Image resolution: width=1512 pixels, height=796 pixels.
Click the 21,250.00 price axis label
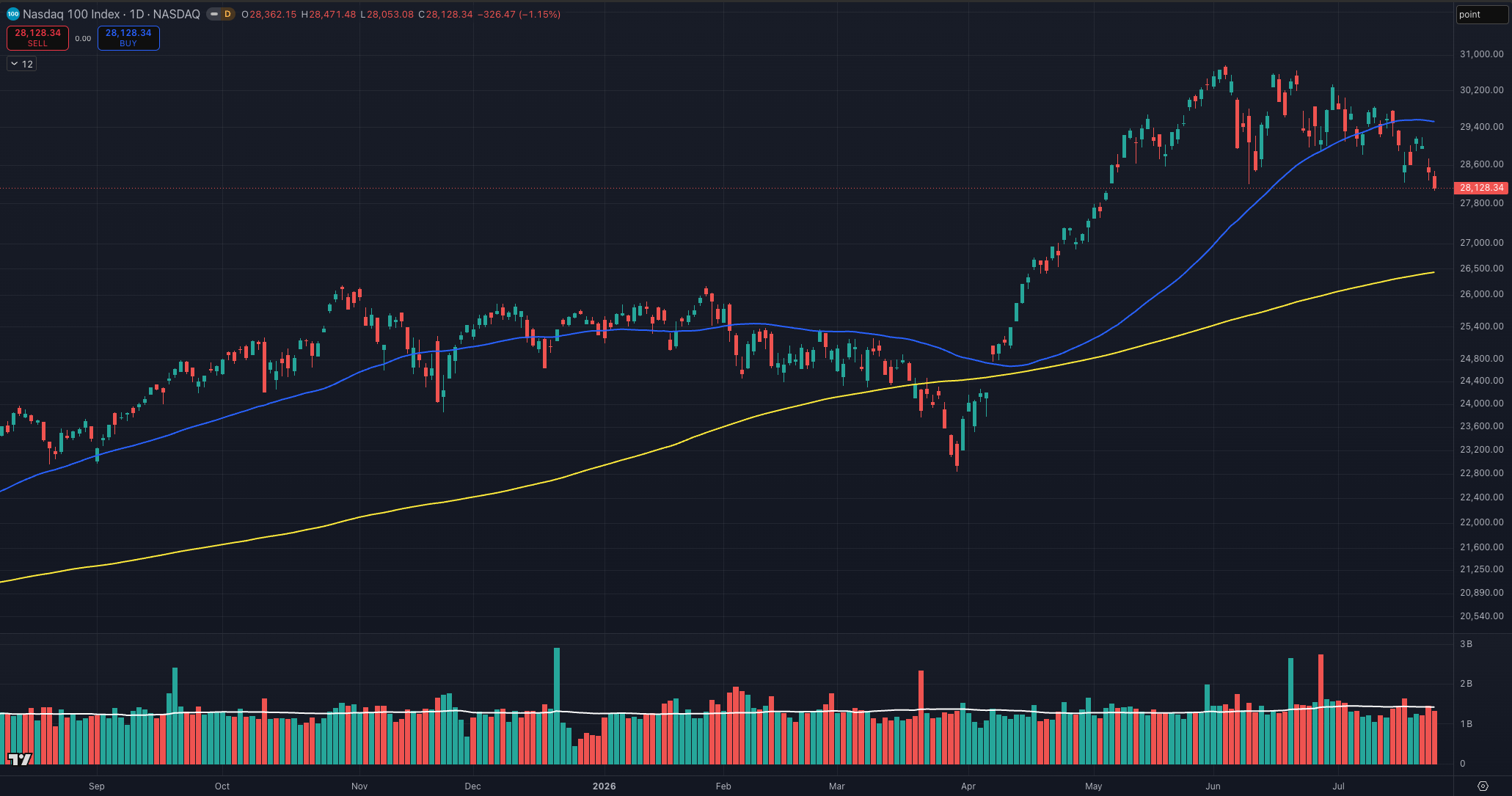pyautogui.click(x=1482, y=569)
